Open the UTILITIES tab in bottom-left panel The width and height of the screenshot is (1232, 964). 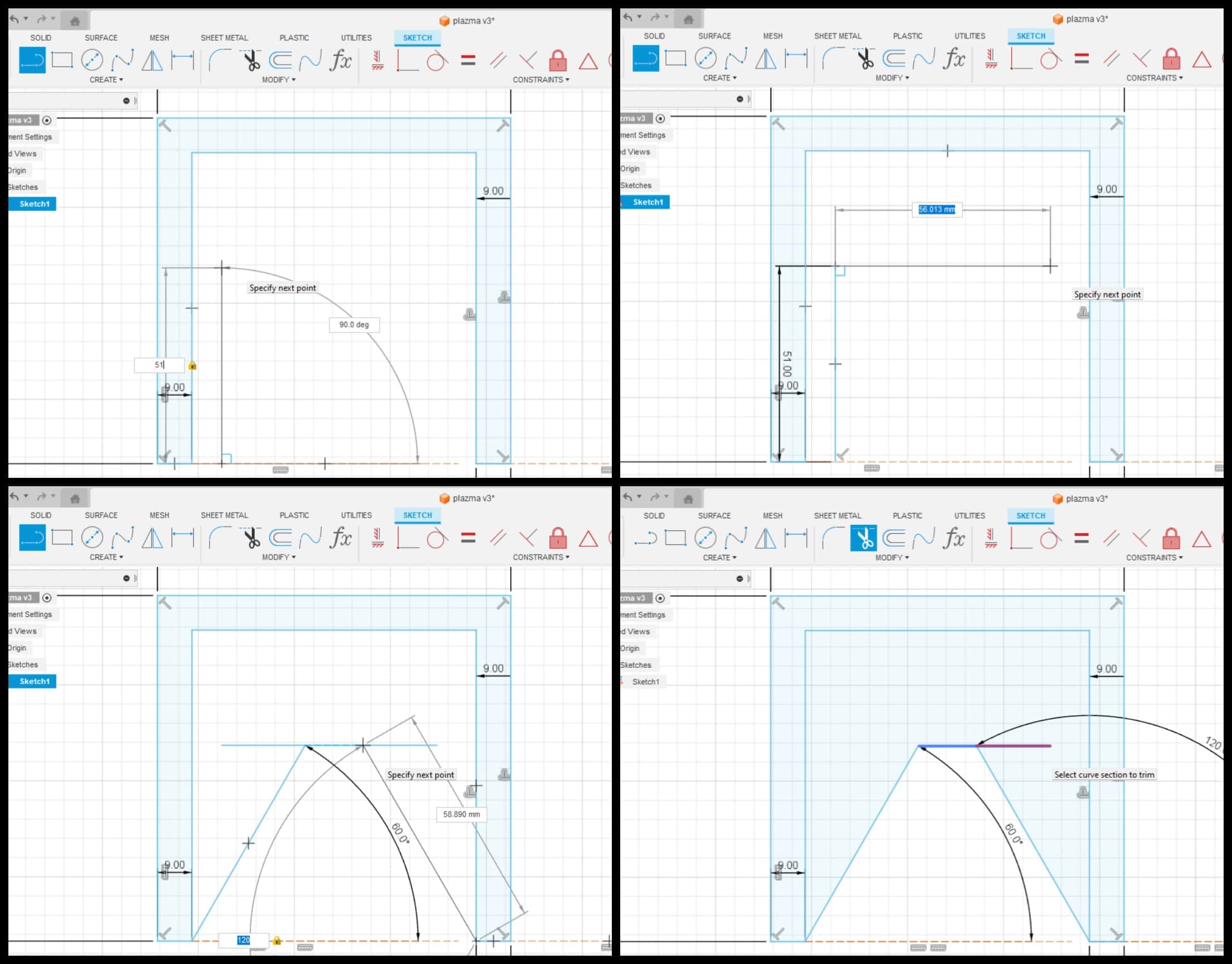pos(356,515)
